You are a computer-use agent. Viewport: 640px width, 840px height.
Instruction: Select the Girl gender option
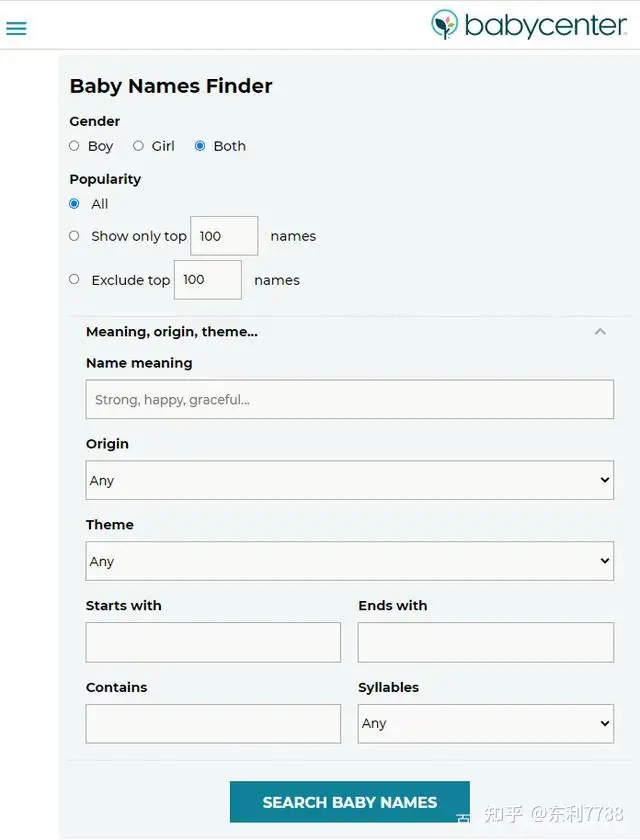138,146
